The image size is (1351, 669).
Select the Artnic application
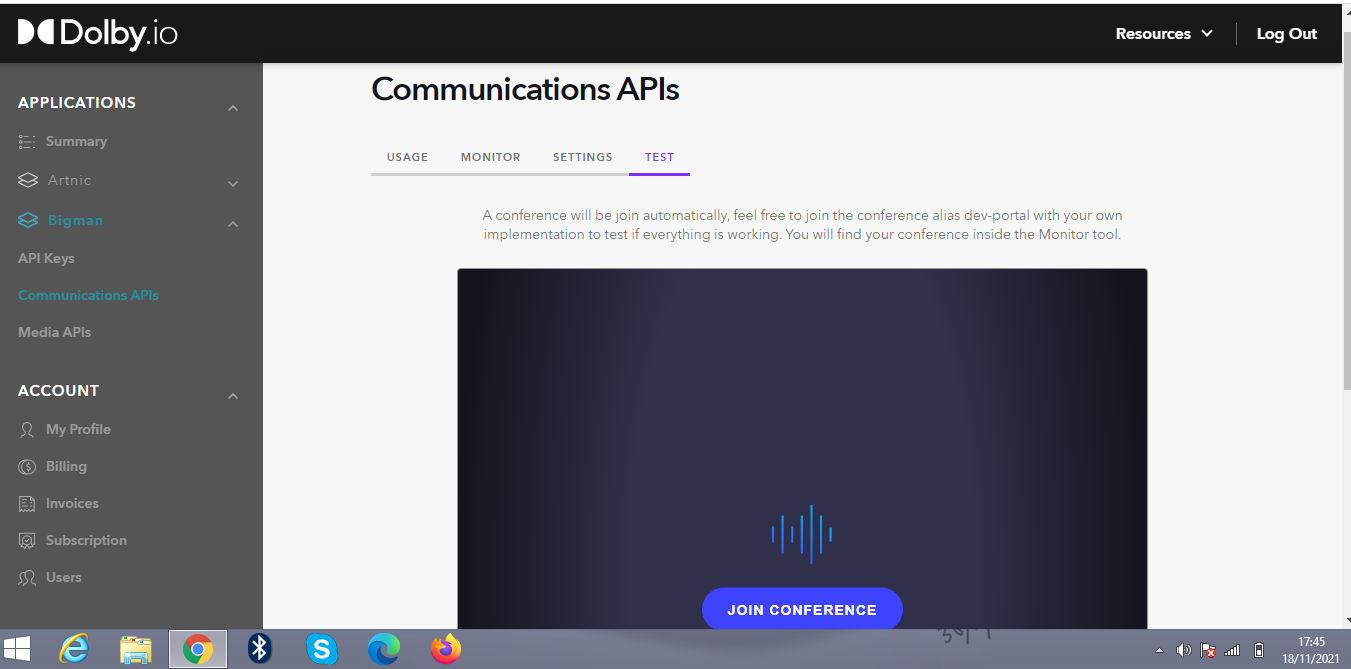(69, 180)
